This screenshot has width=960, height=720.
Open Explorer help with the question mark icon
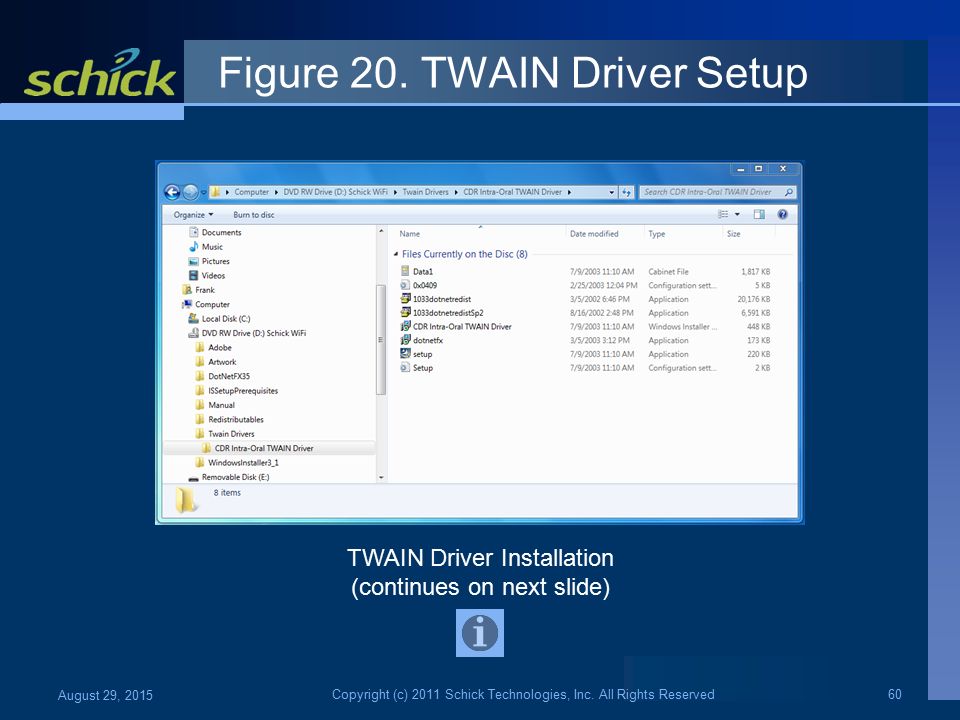point(782,214)
